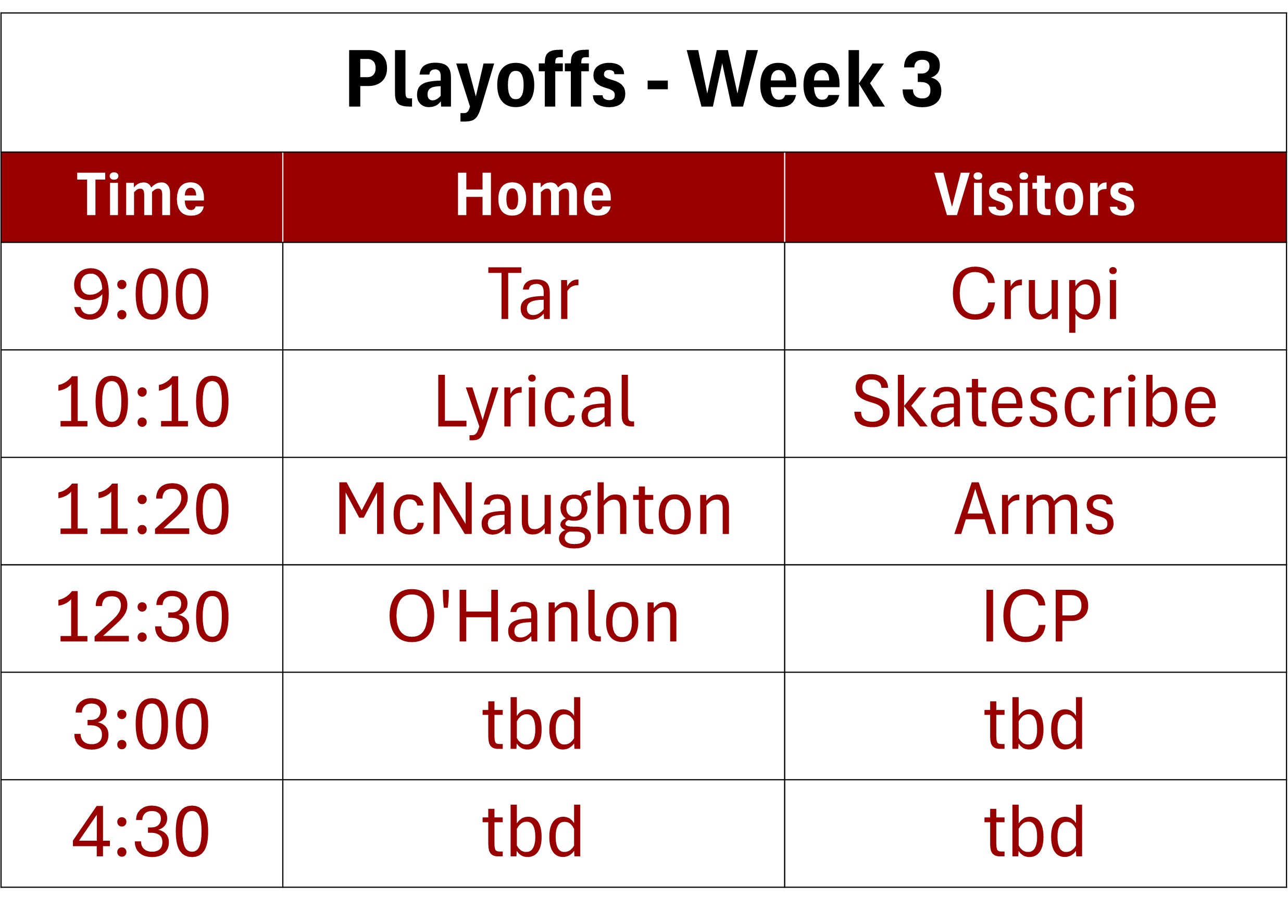
Task: Select the 3:00 time cell
Action: point(141,725)
